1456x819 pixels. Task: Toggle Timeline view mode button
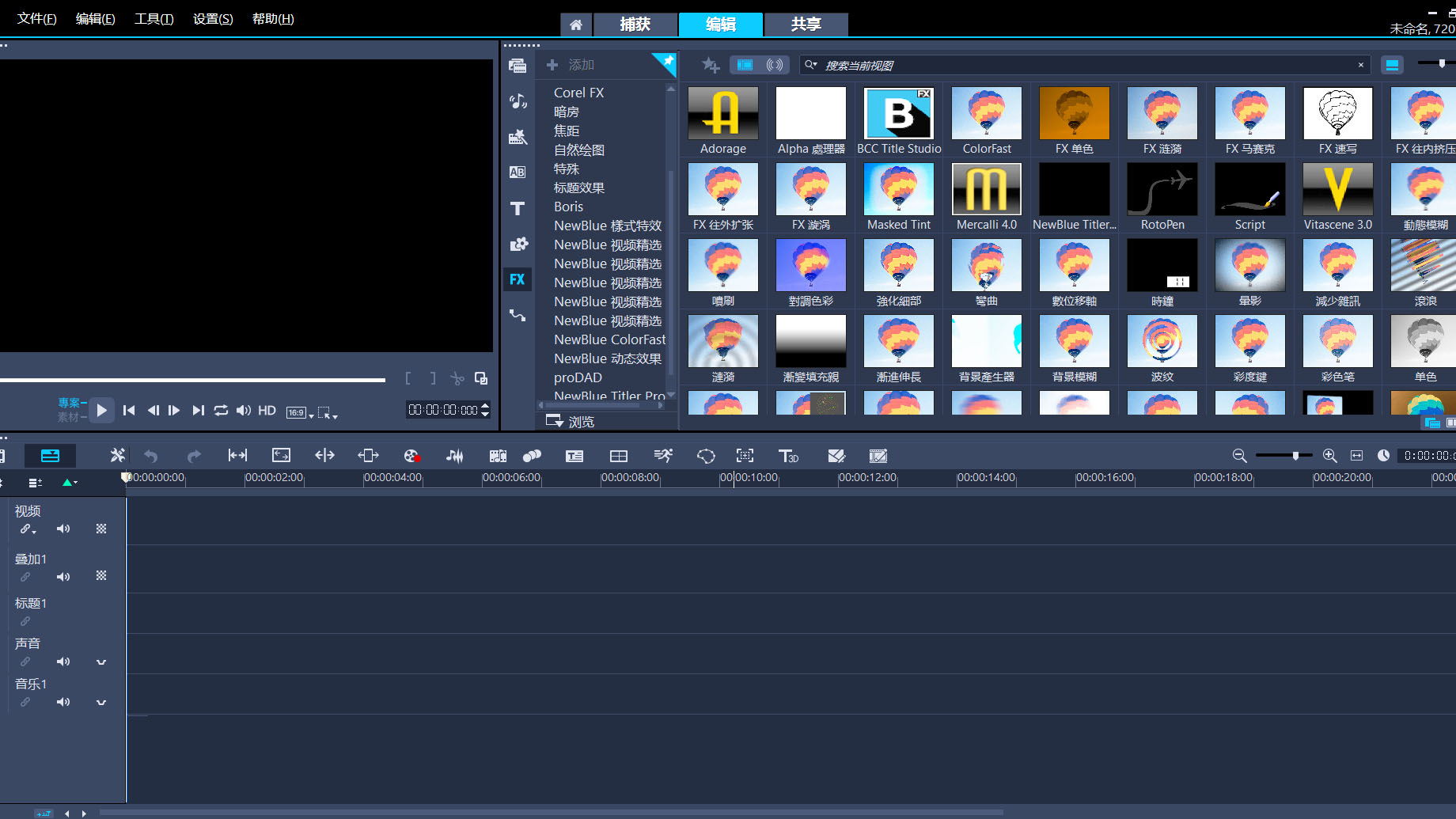[50, 456]
